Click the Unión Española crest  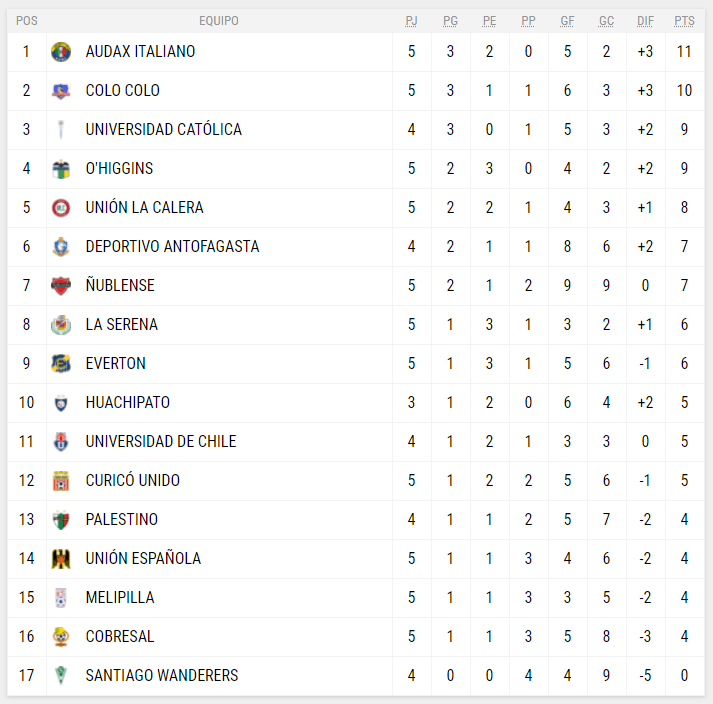61,558
